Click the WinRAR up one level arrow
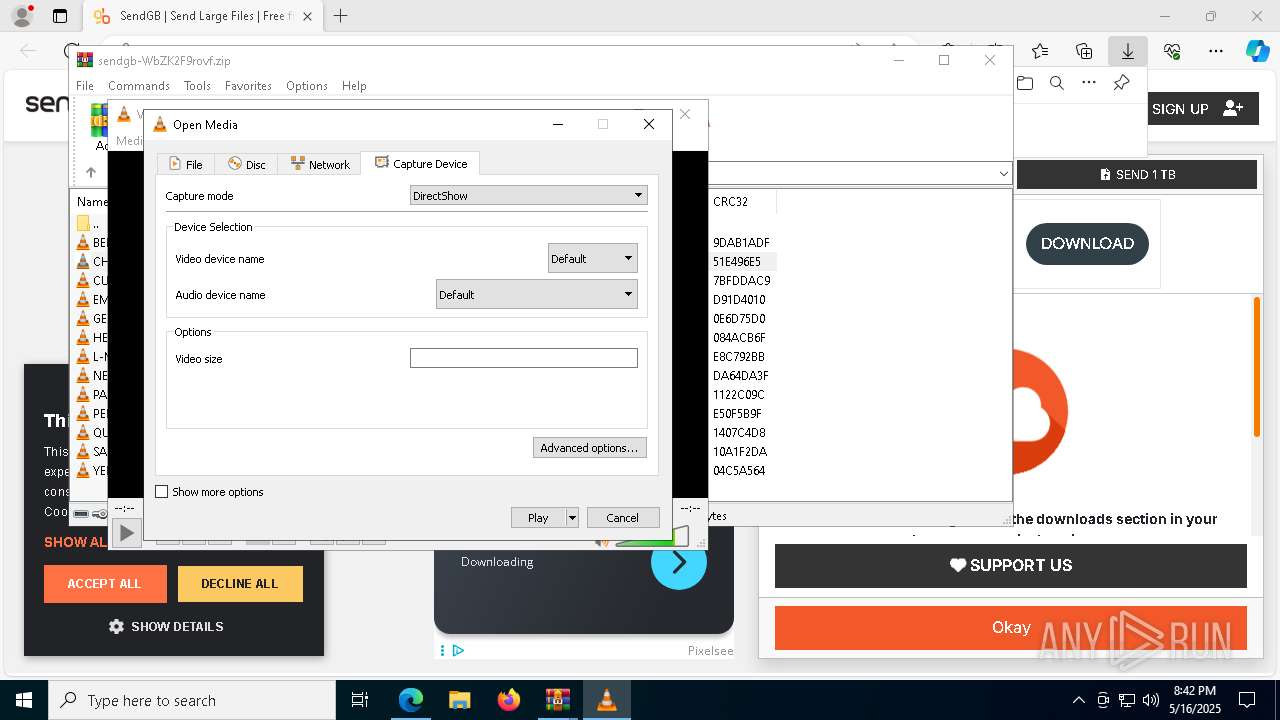This screenshot has width=1280, height=720. 91,172
